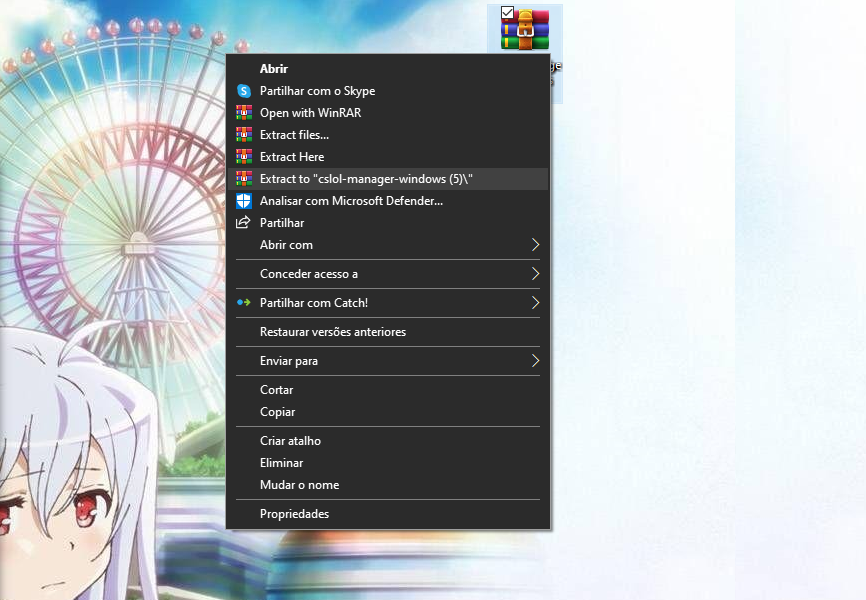Click the share arrow icon beside Partilhar

click(243, 223)
